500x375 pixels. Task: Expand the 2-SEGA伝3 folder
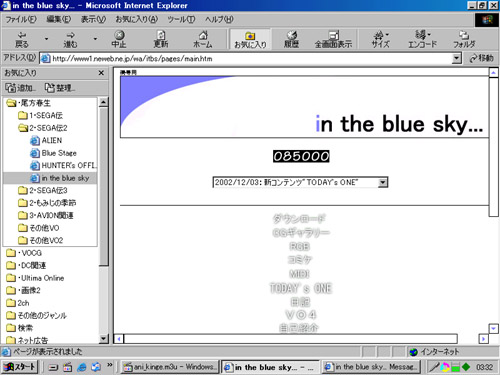43,190
